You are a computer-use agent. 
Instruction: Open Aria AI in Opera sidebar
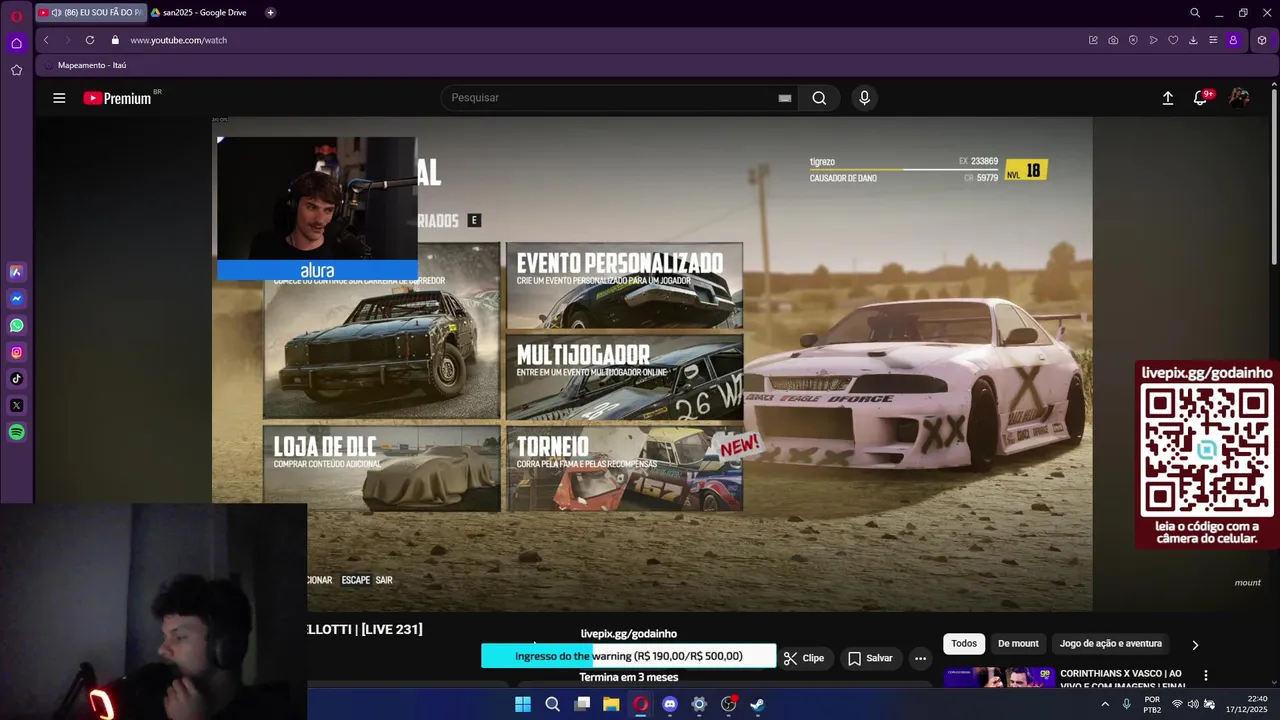[16, 272]
